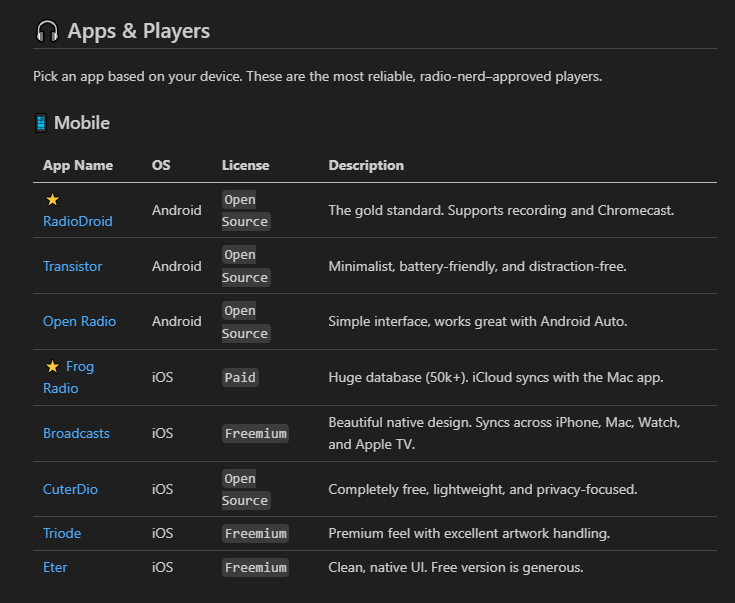Screen dimensions: 735x603
Task: Click the License column header
Action: coord(245,165)
